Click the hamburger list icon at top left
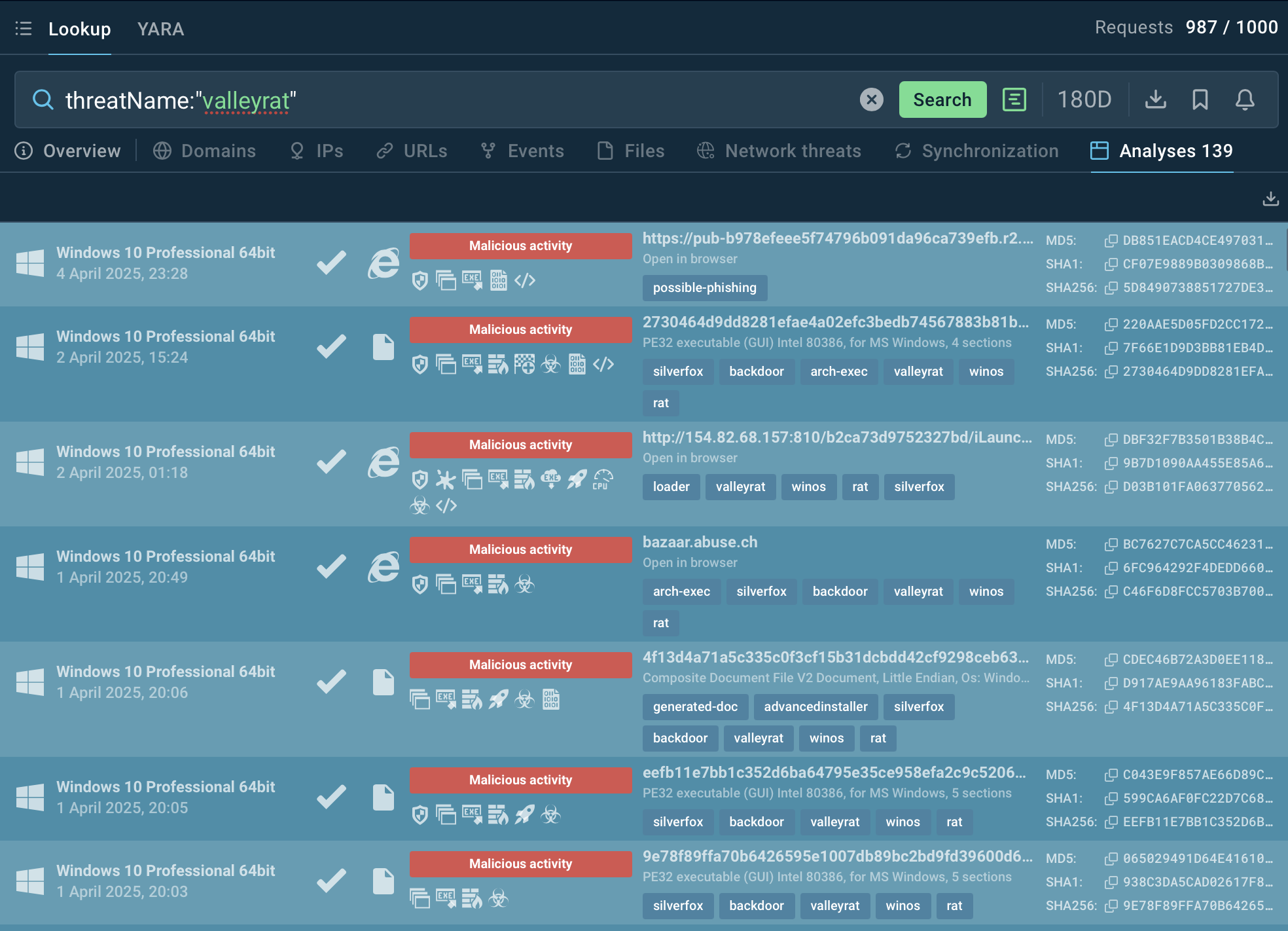Image resolution: width=1288 pixels, height=931 pixels. pyautogui.click(x=24, y=29)
